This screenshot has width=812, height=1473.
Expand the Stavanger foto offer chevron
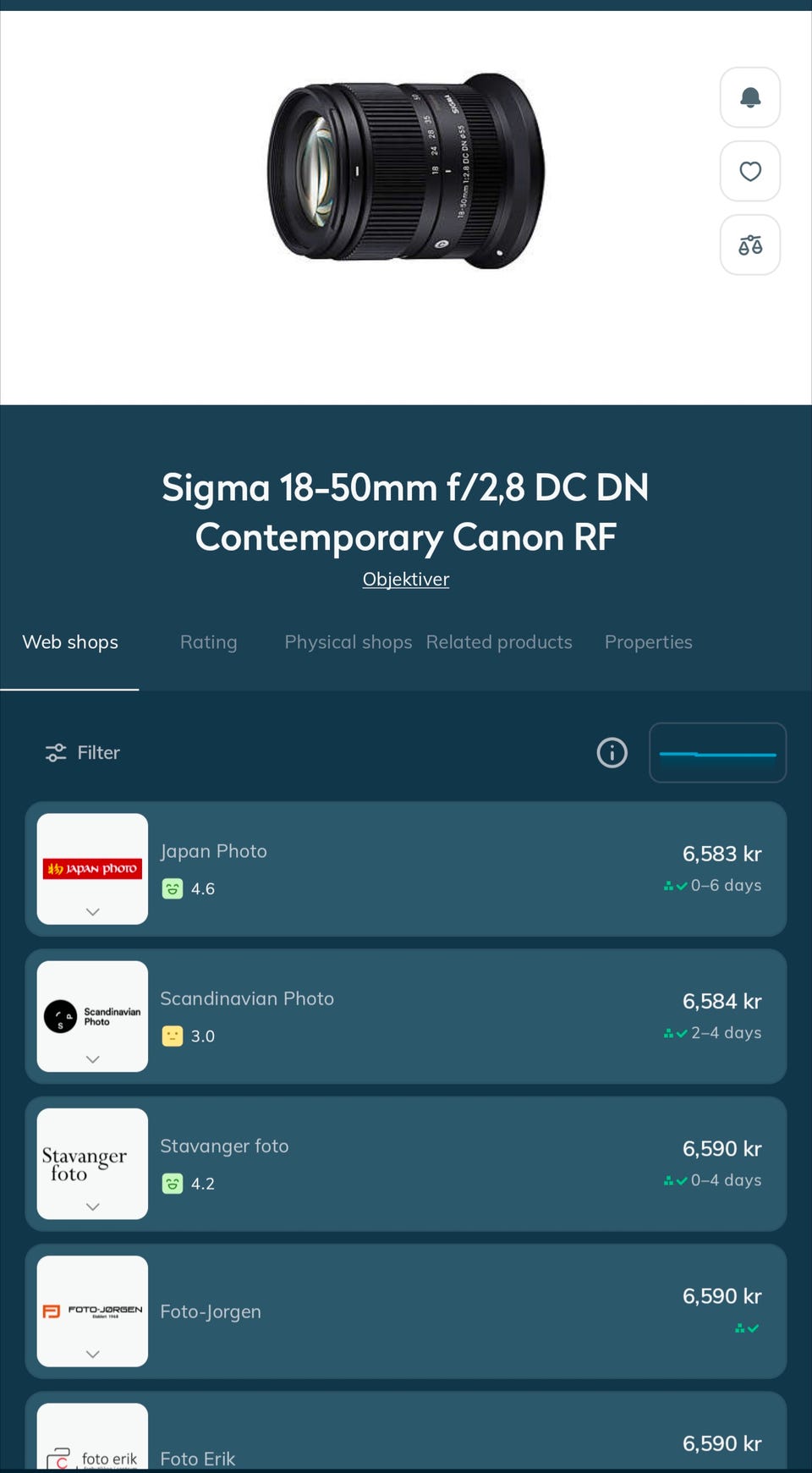(93, 1206)
